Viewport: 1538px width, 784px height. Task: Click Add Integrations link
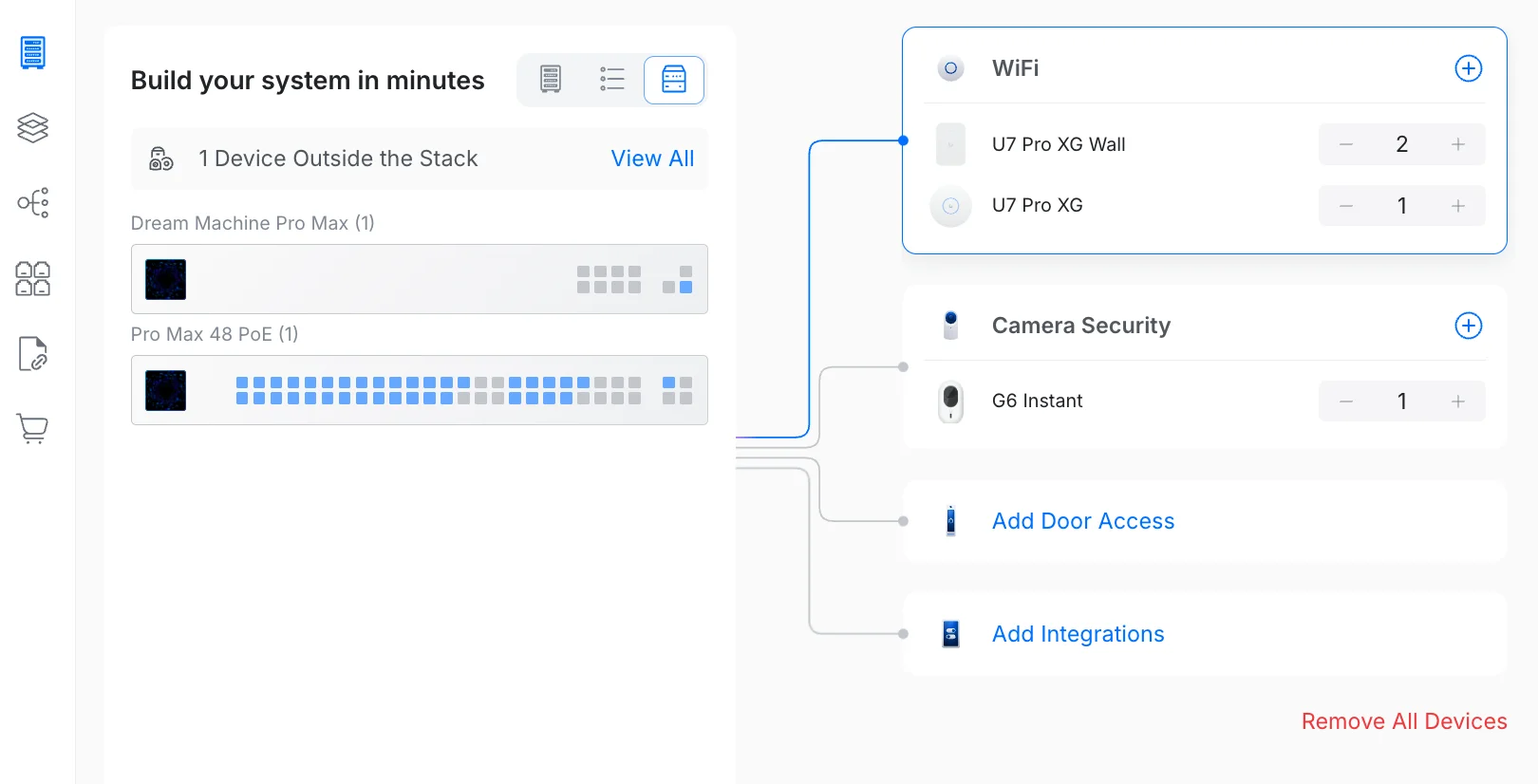click(x=1078, y=634)
